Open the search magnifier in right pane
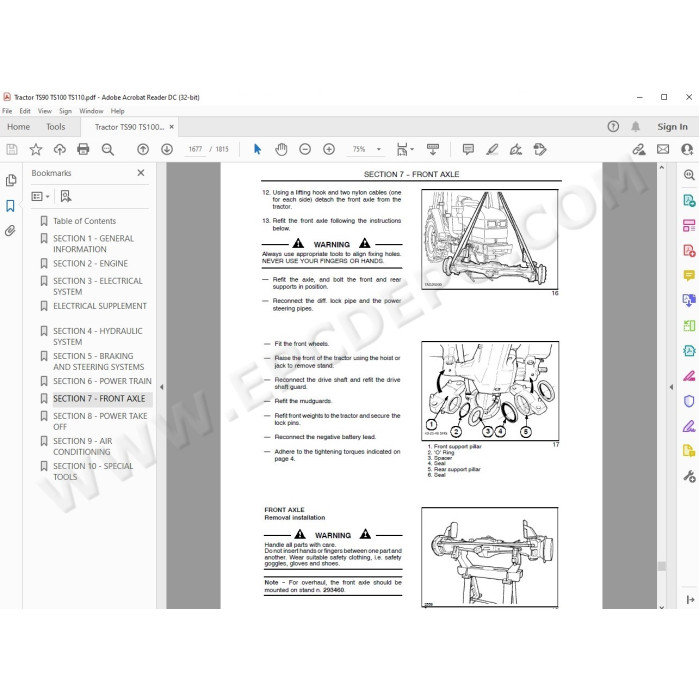Viewport: 700px width, 700px height. [x=689, y=175]
